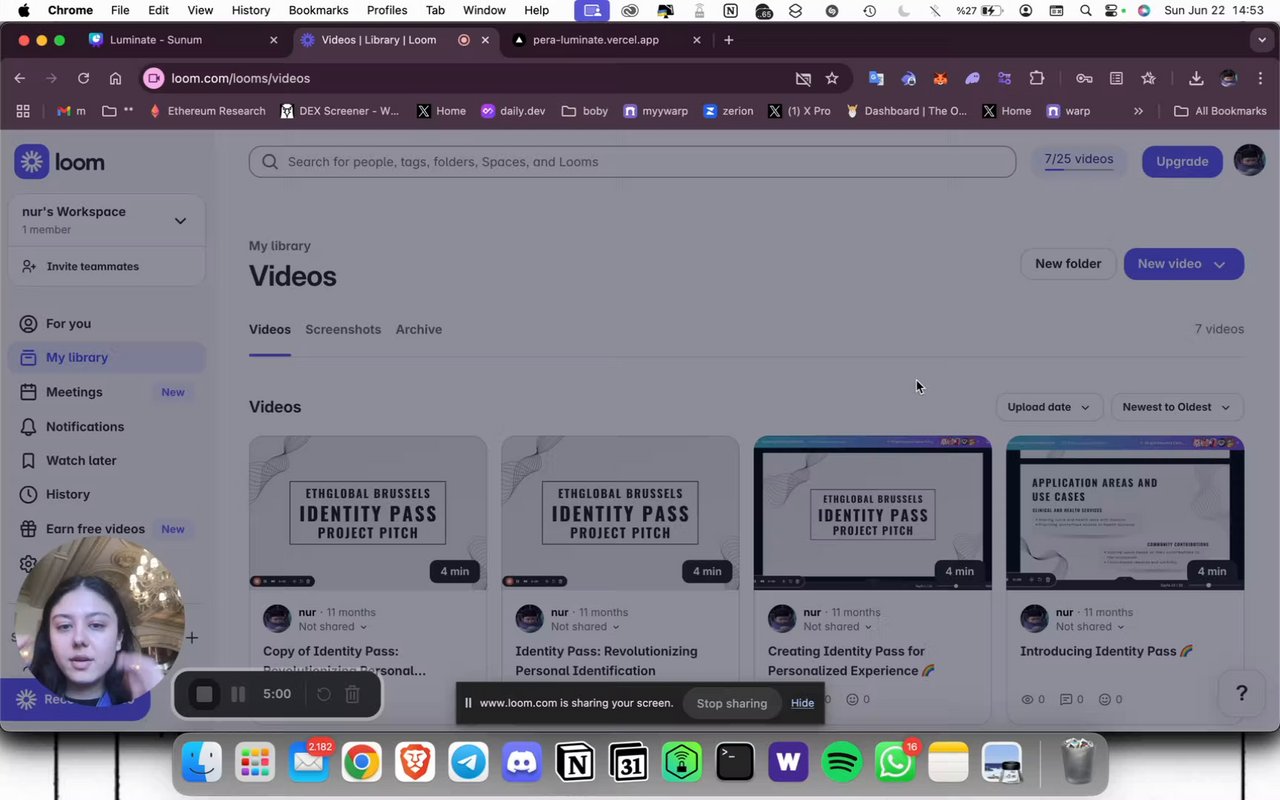Open Chrome downloads
The height and width of the screenshot is (800, 1280).
pyautogui.click(x=1196, y=78)
